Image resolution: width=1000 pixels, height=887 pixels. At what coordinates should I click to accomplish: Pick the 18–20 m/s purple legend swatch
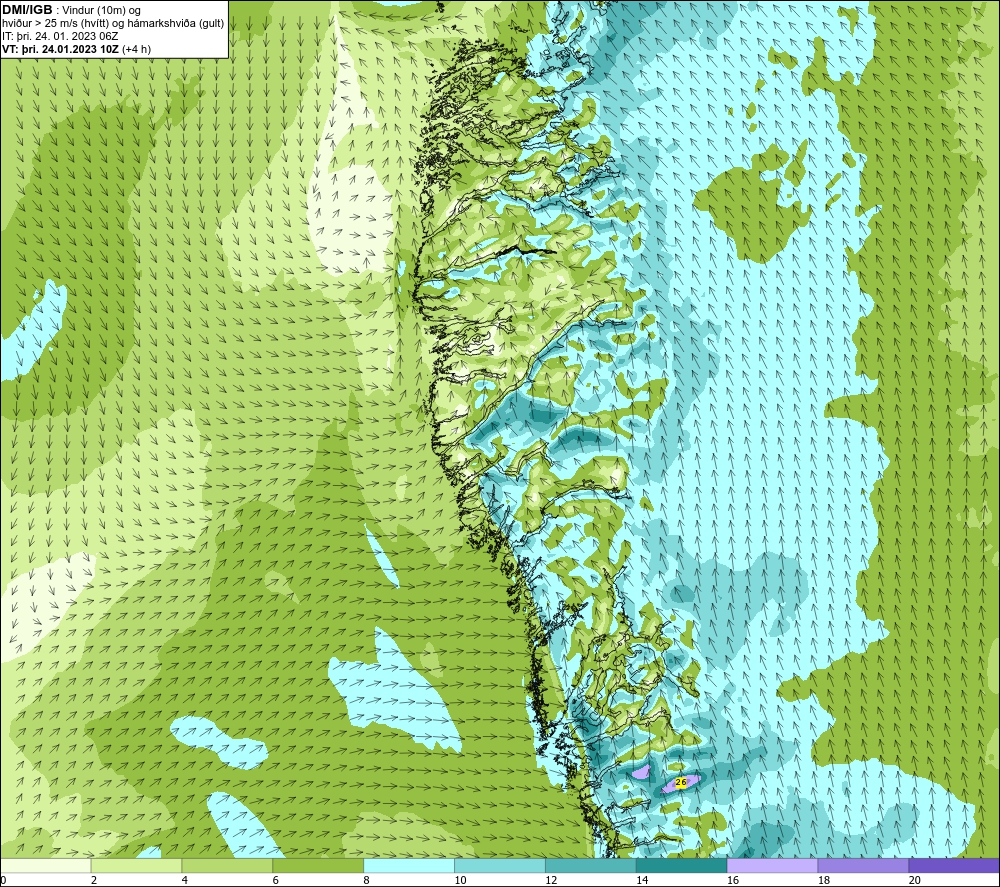[x=863, y=865]
